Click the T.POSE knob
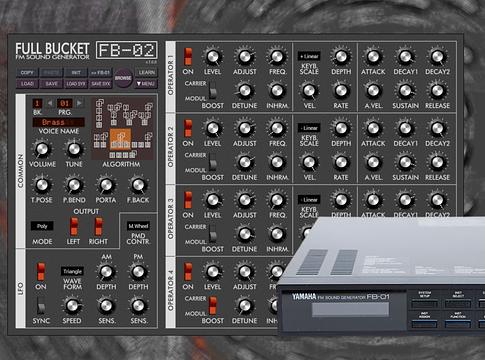 click(x=42, y=185)
